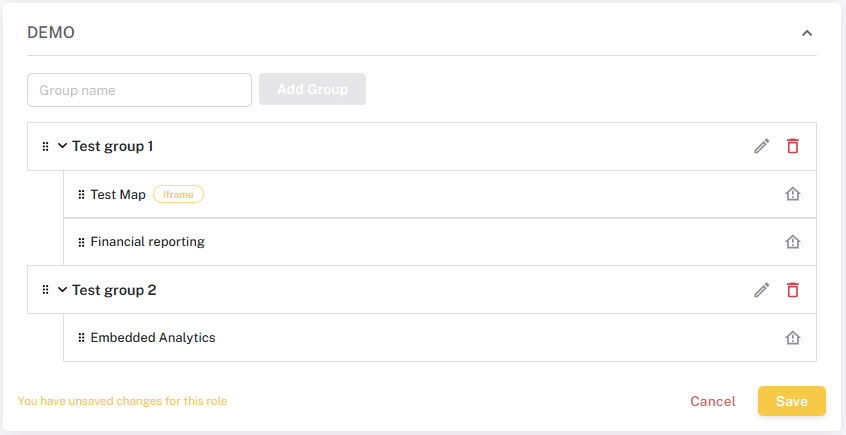Viewport: 846px width, 435px height.
Task: Edit Test group 1 with pencil icon
Action: click(762, 146)
